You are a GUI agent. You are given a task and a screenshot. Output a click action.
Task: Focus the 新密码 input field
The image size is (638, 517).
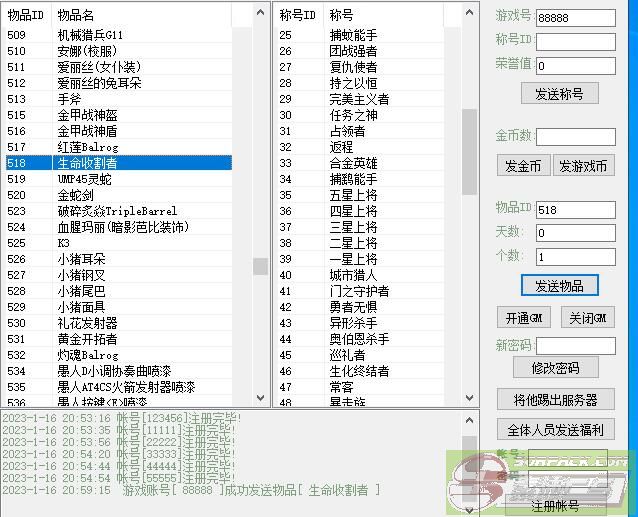575,346
